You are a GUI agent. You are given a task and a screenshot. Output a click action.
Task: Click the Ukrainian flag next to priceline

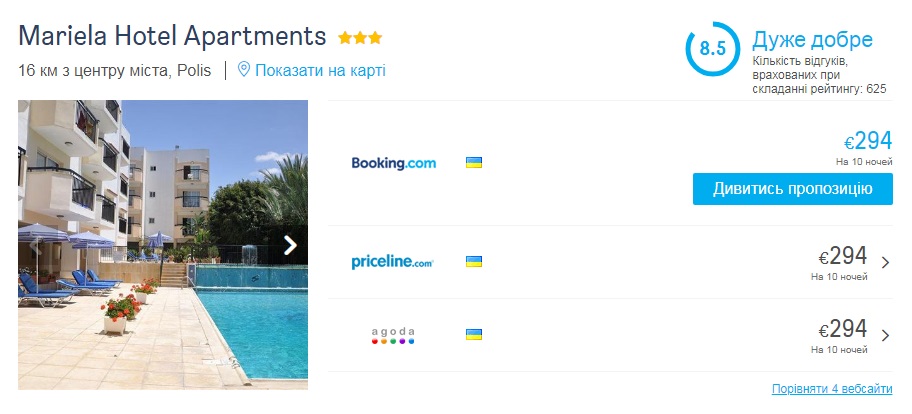pyautogui.click(x=474, y=262)
